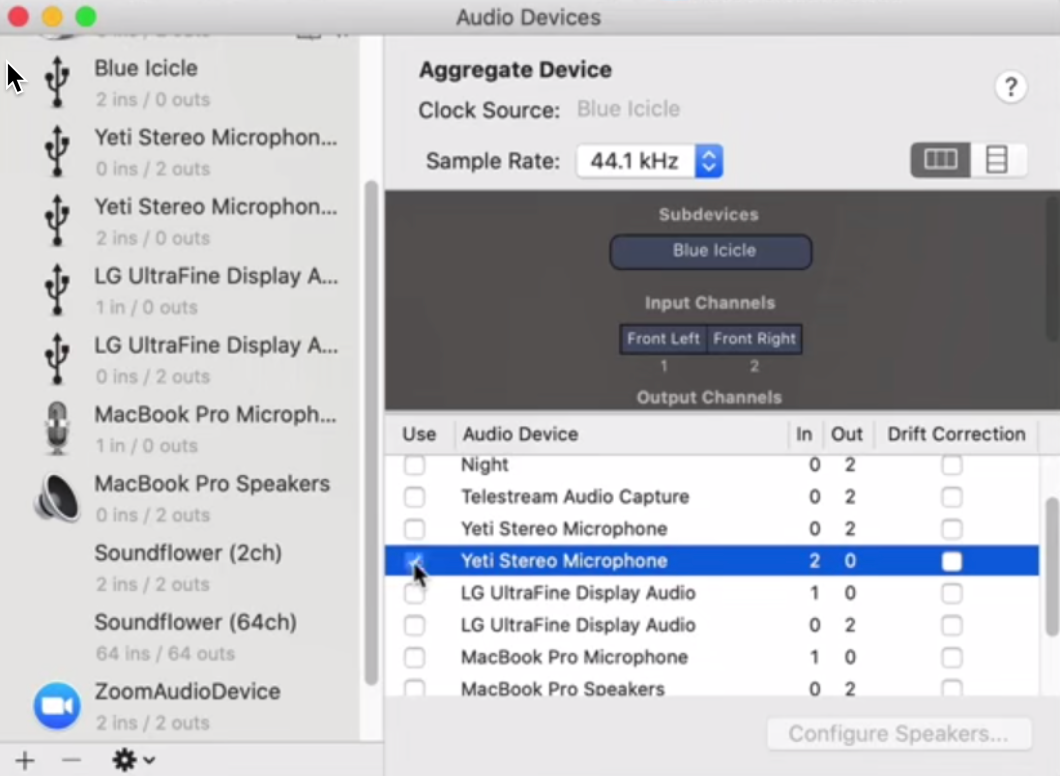Click the minus button to remove device

71,760
